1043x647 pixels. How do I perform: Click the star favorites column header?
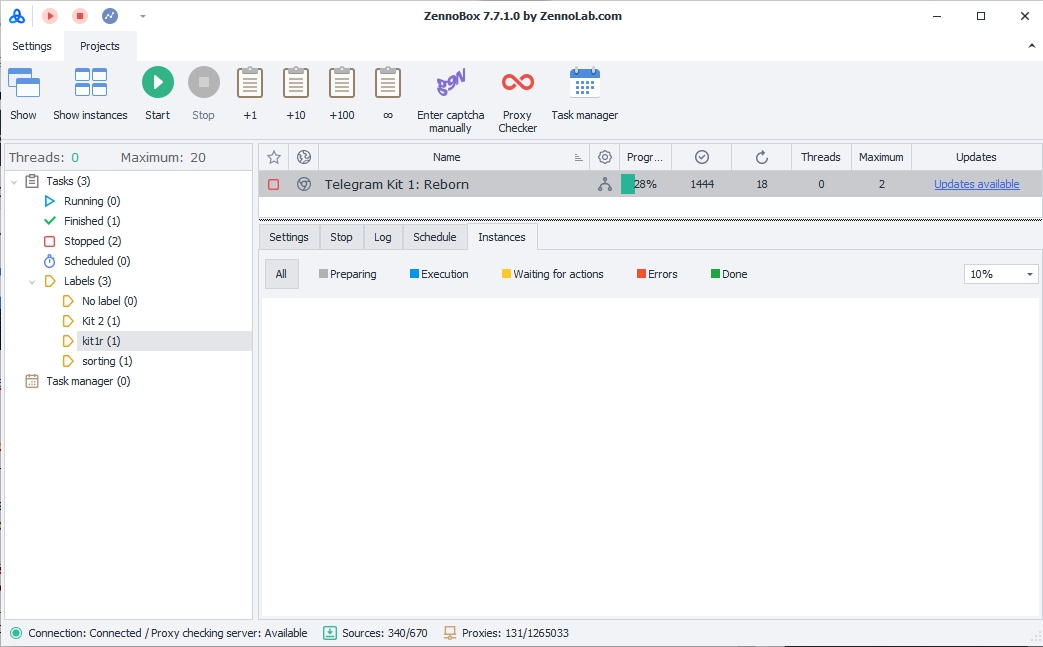coord(273,157)
